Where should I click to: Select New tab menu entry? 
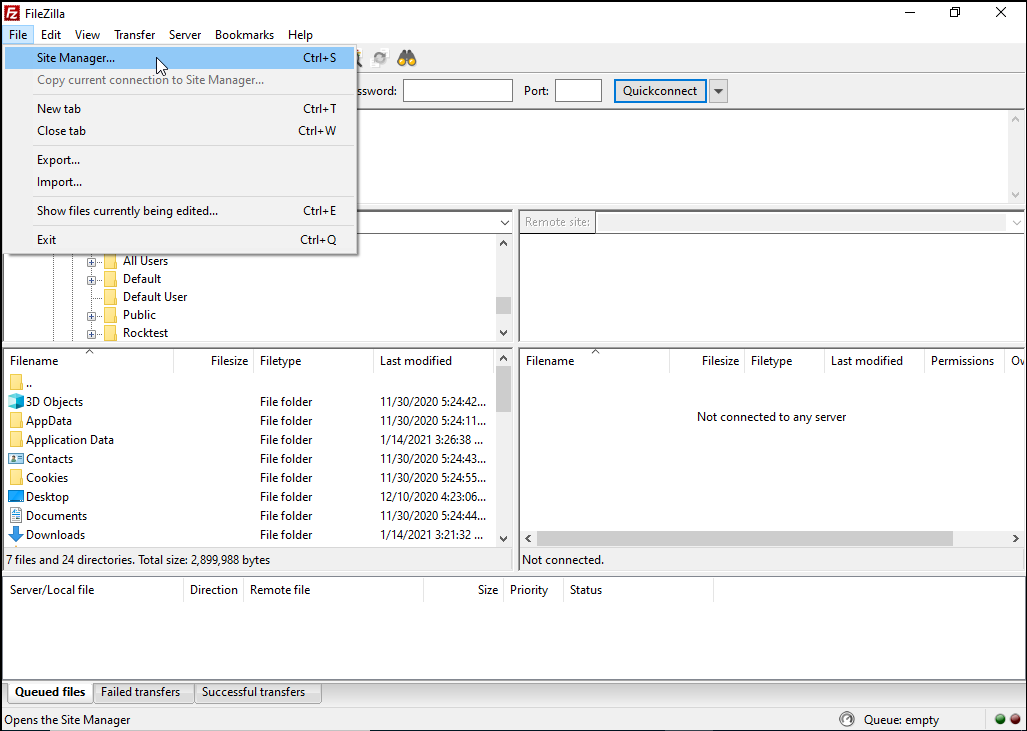pyautogui.click(x=179, y=109)
